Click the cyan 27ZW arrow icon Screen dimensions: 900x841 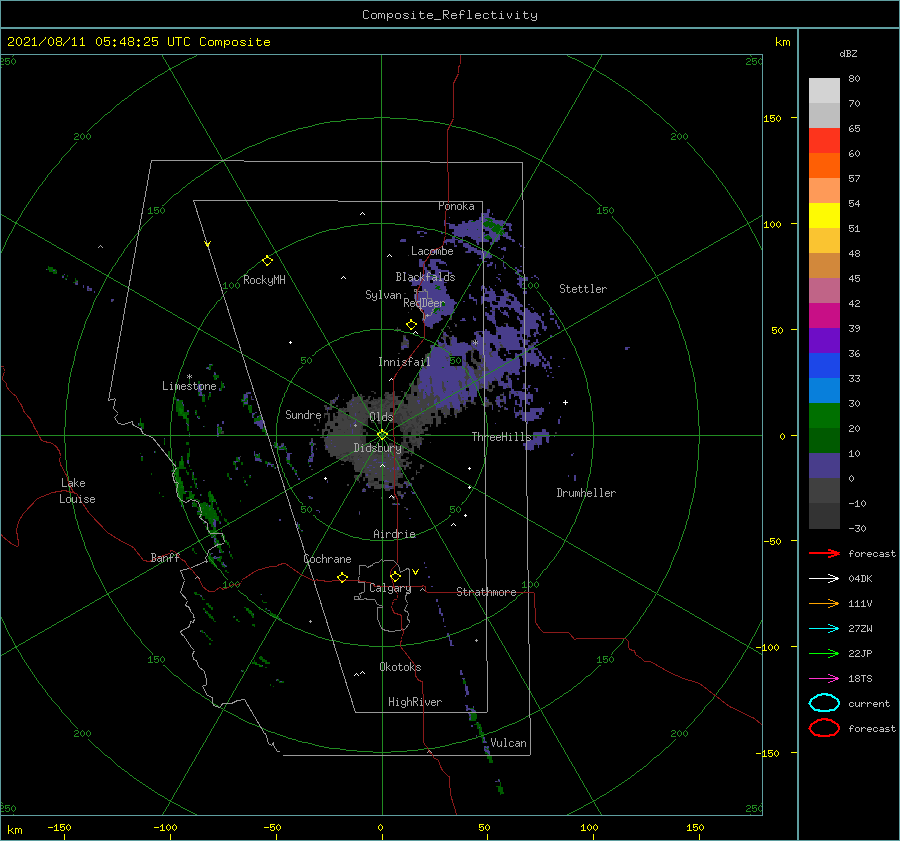824,629
